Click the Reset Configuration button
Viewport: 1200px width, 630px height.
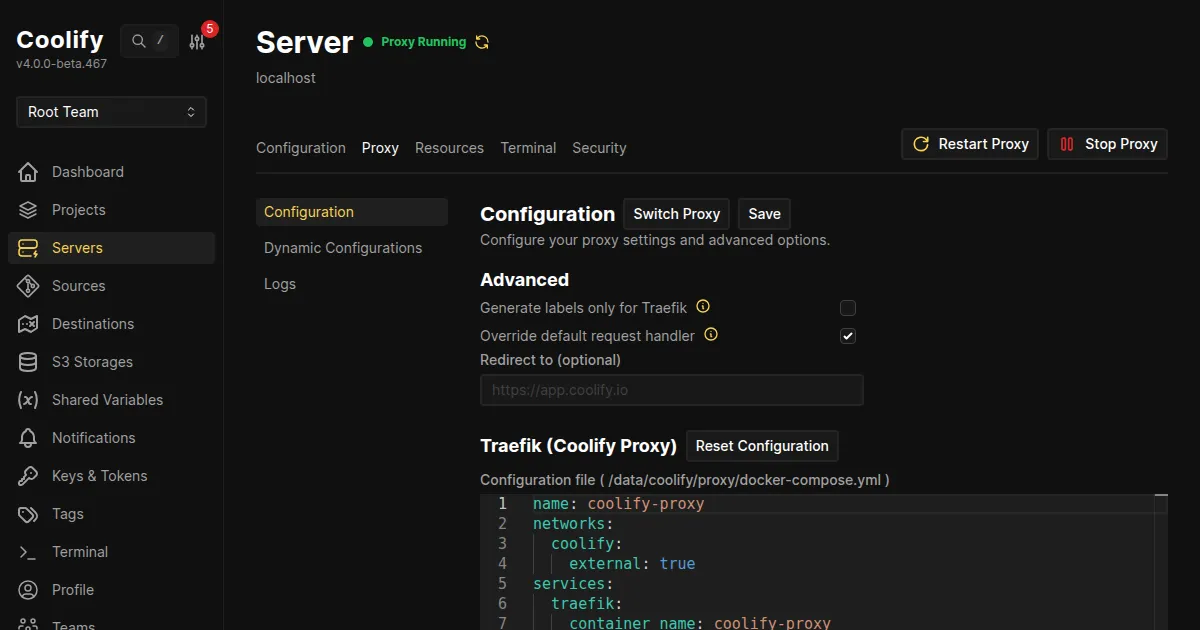pyautogui.click(x=762, y=446)
